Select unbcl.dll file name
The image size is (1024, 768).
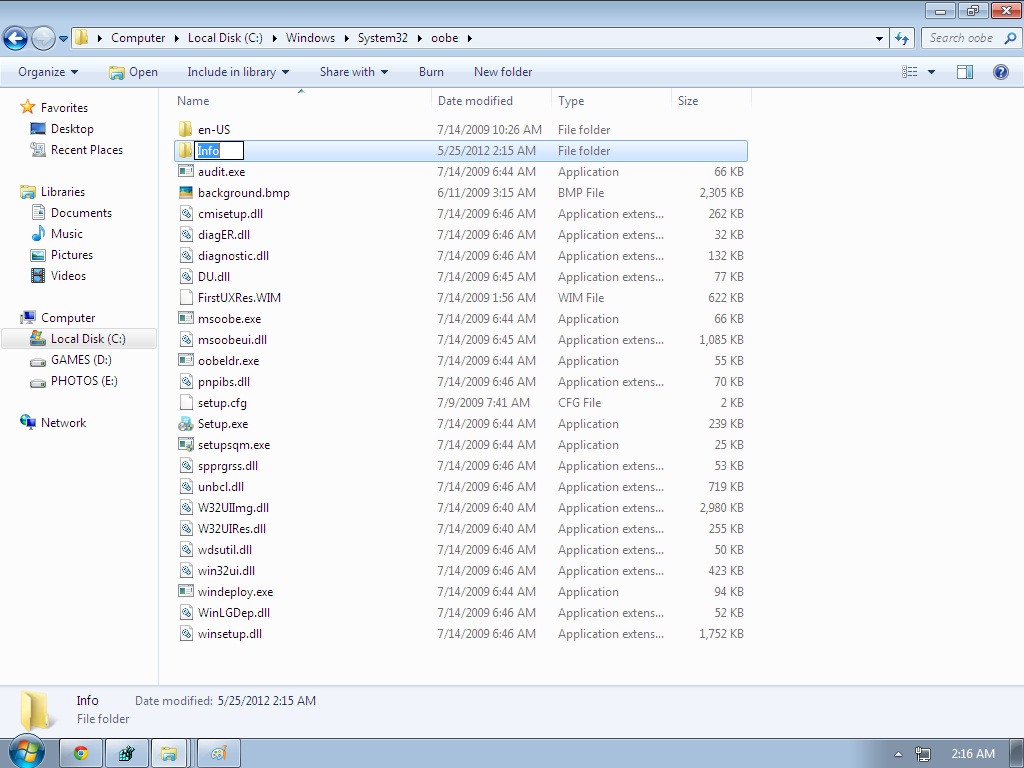coord(221,487)
